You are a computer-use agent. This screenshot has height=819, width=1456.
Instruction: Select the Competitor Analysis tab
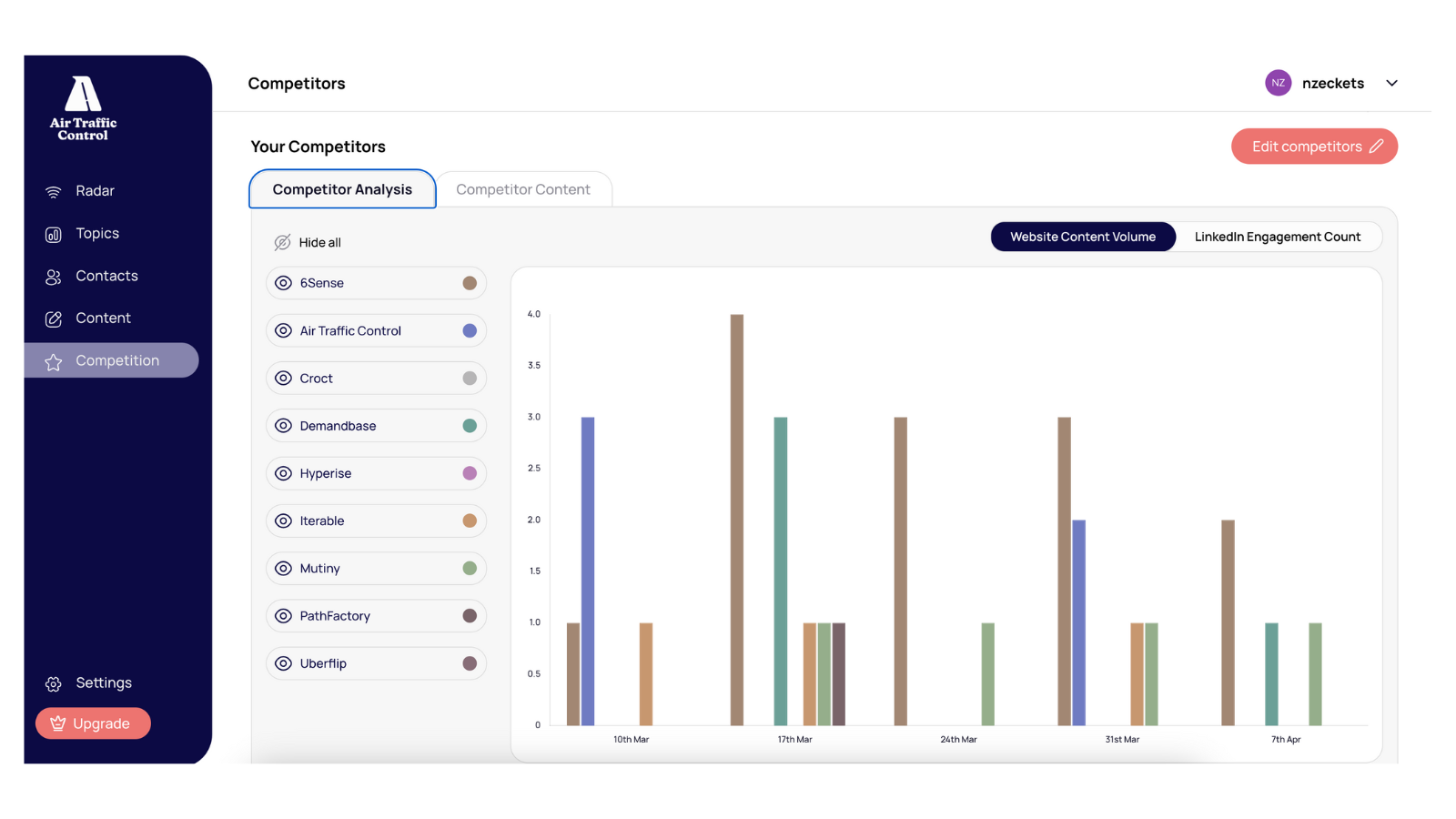[x=342, y=189]
